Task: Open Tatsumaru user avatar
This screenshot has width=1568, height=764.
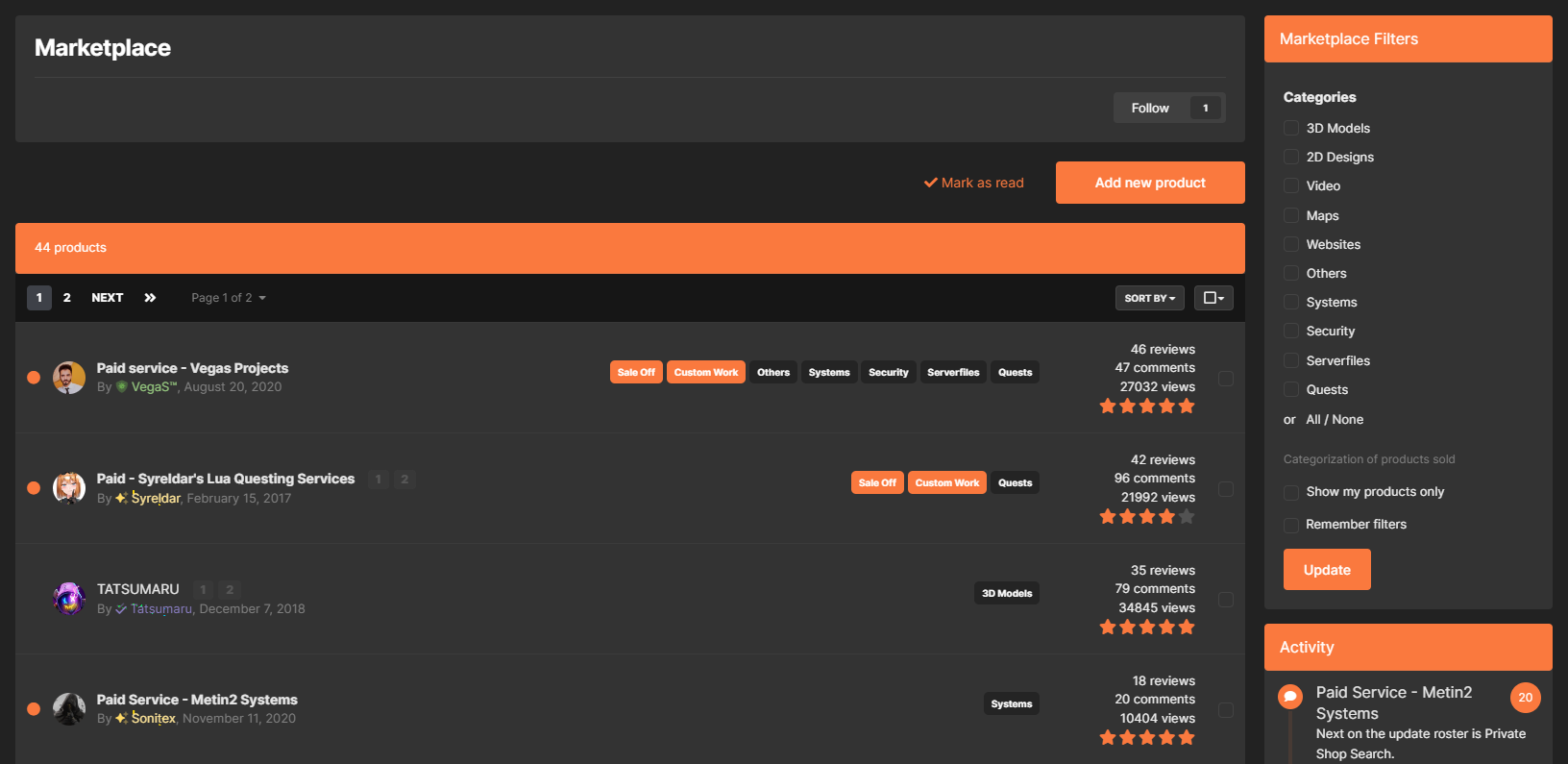Action: click(x=69, y=599)
